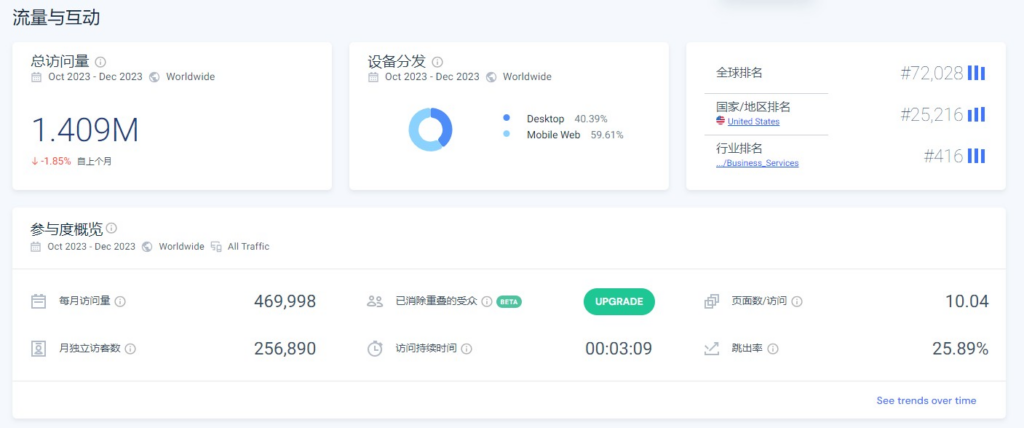This screenshot has height=428, width=1024.
Task: Click visit duration value 00:03:09
Action: pyautogui.click(x=618, y=349)
